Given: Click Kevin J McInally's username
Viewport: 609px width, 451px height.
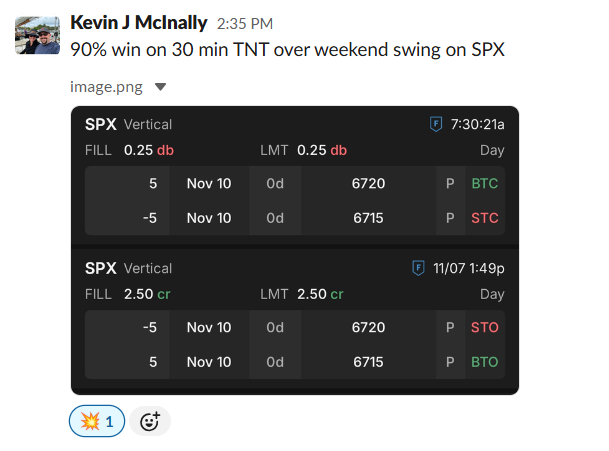Looking at the screenshot, I should coord(139,22).
